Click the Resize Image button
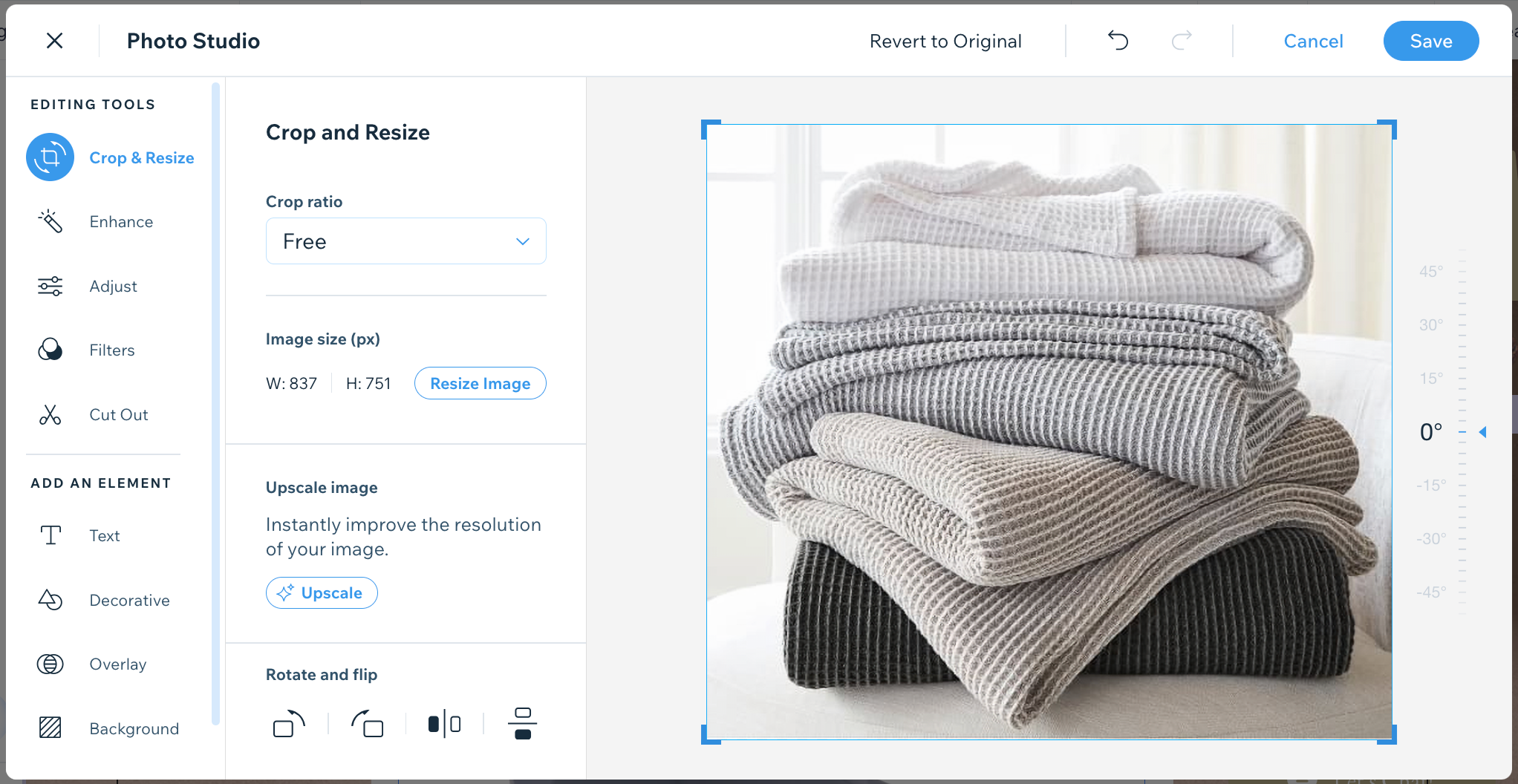The width and height of the screenshot is (1518, 784). click(480, 383)
